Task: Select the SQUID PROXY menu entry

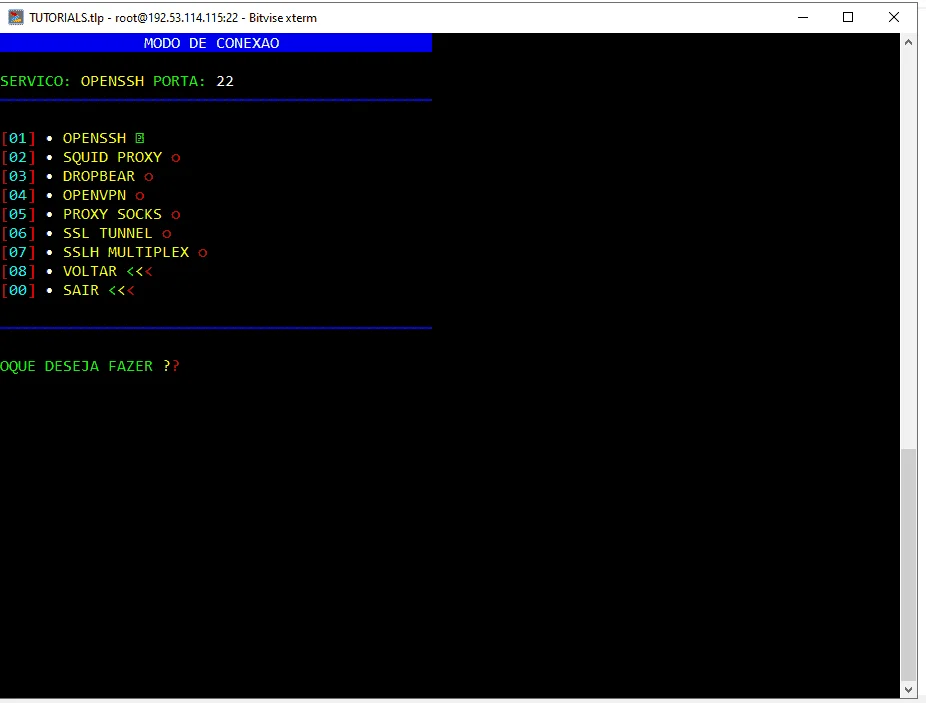Action: pos(112,157)
